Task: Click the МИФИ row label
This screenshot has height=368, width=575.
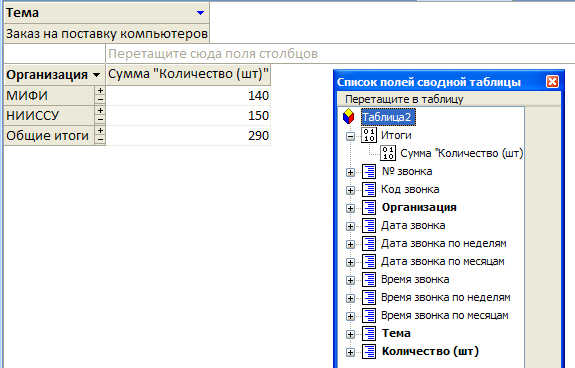Action: click(49, 95)
